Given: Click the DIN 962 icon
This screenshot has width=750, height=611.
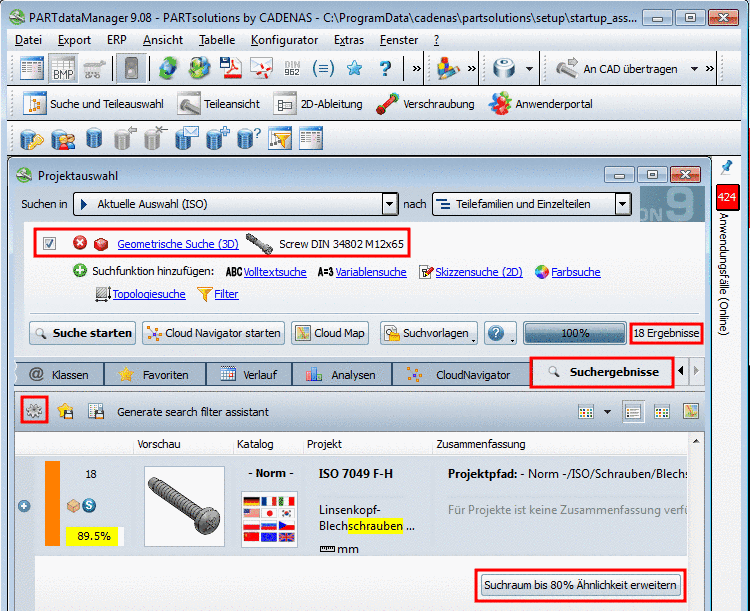Looking at the screenshot, I should (292, 68).
